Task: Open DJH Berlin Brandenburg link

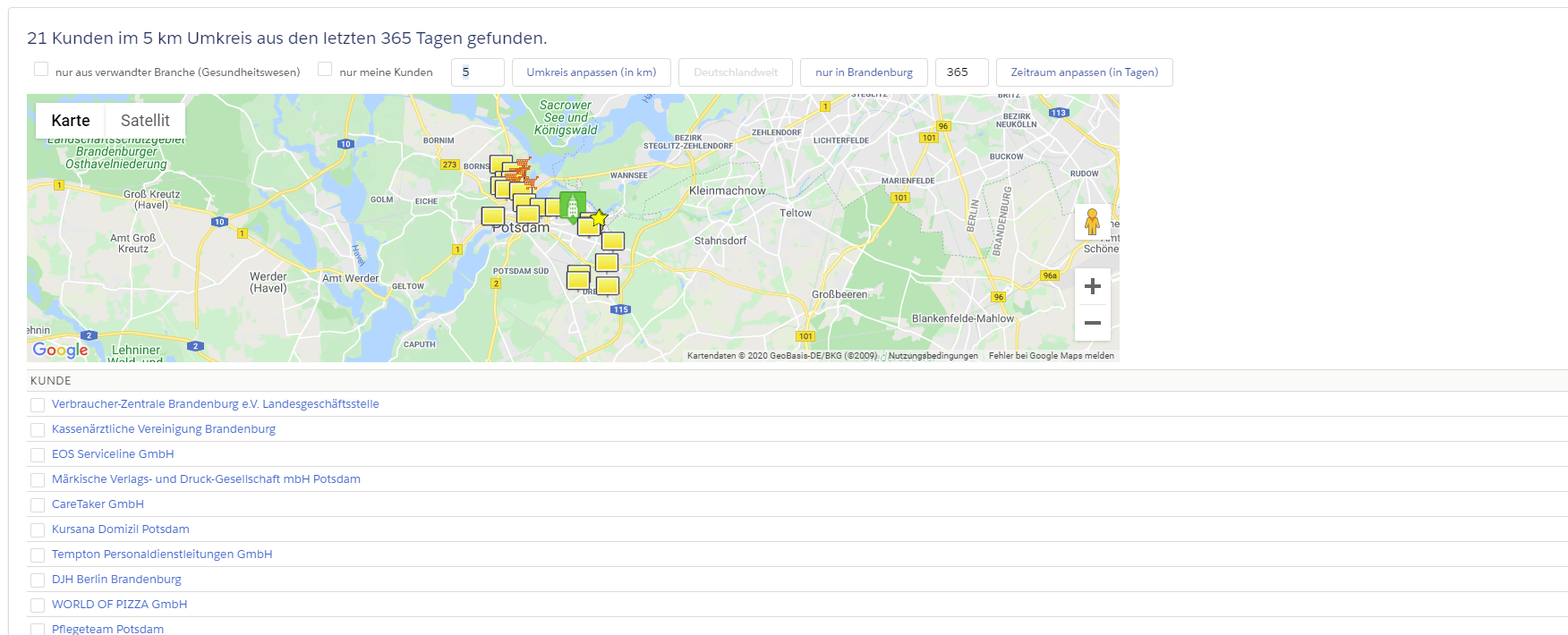Action: 116,580
